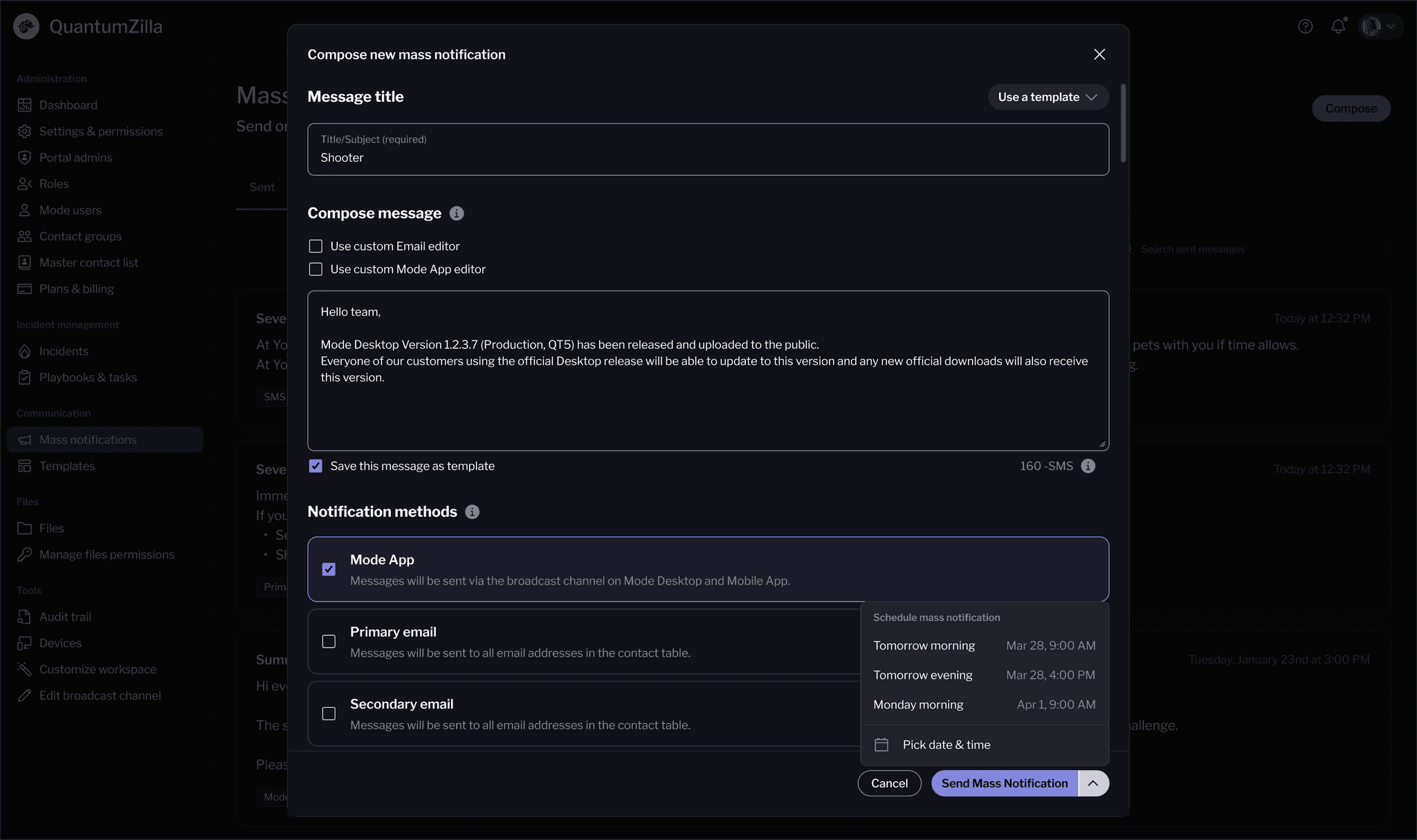
Task: Click the QuantumZilla logo icon
Action: tap(26, 26)
